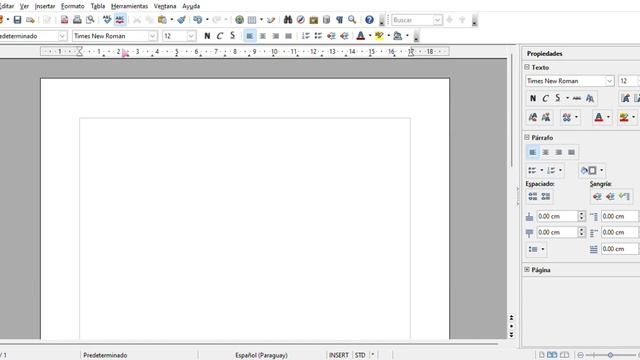Open paragraph style dropdown Predeterminado
The image size is (640, 360).
pyautogui.click(x=62, y=36)
